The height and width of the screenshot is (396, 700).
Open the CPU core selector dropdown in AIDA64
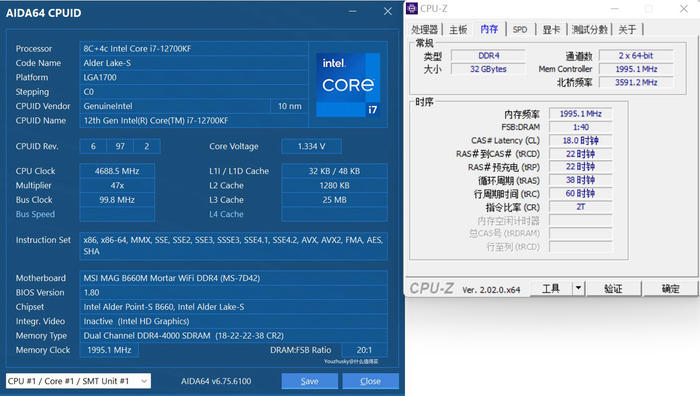tap(78, 381)
